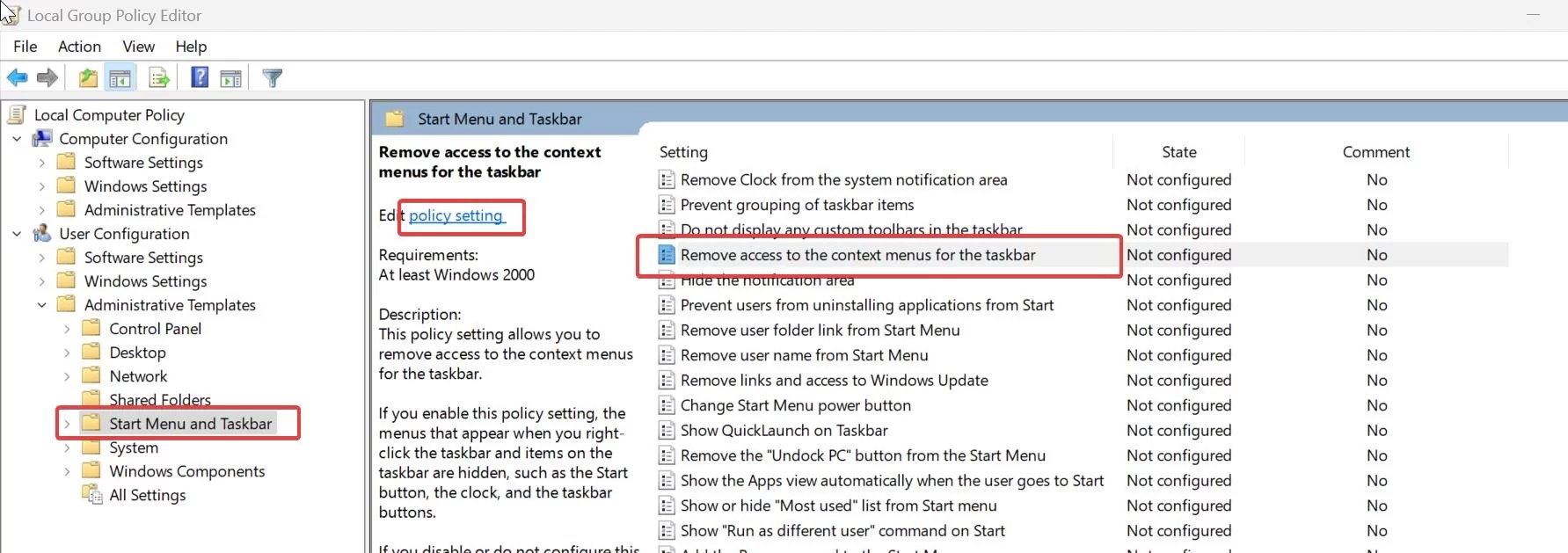Go up one level with folder-arrow icon
Screen dimensions: 1568x553
[88, 78]
